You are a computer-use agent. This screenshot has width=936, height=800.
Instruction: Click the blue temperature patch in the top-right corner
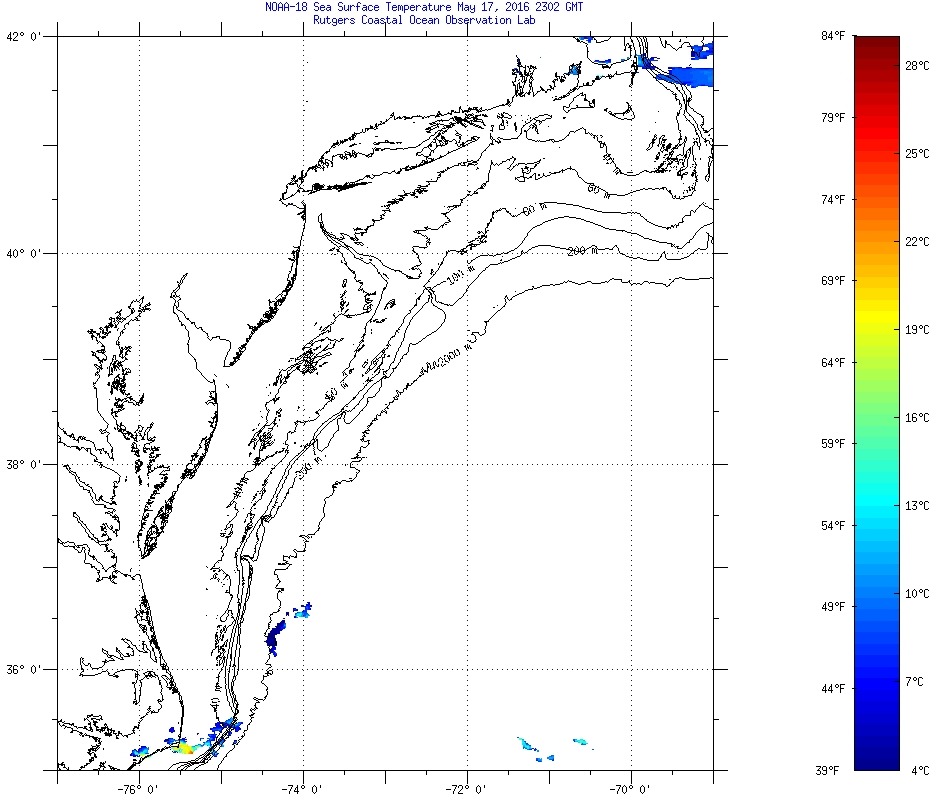pos(690,75)
